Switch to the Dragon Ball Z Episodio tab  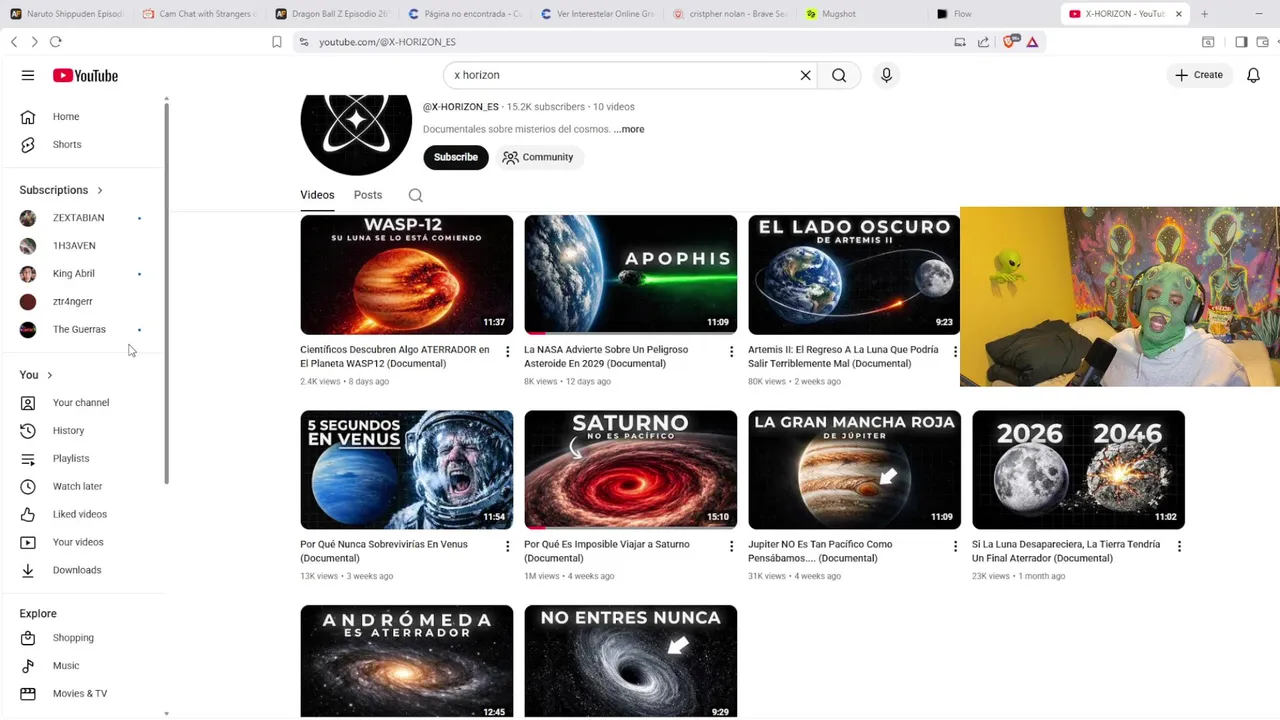(332, 14)
